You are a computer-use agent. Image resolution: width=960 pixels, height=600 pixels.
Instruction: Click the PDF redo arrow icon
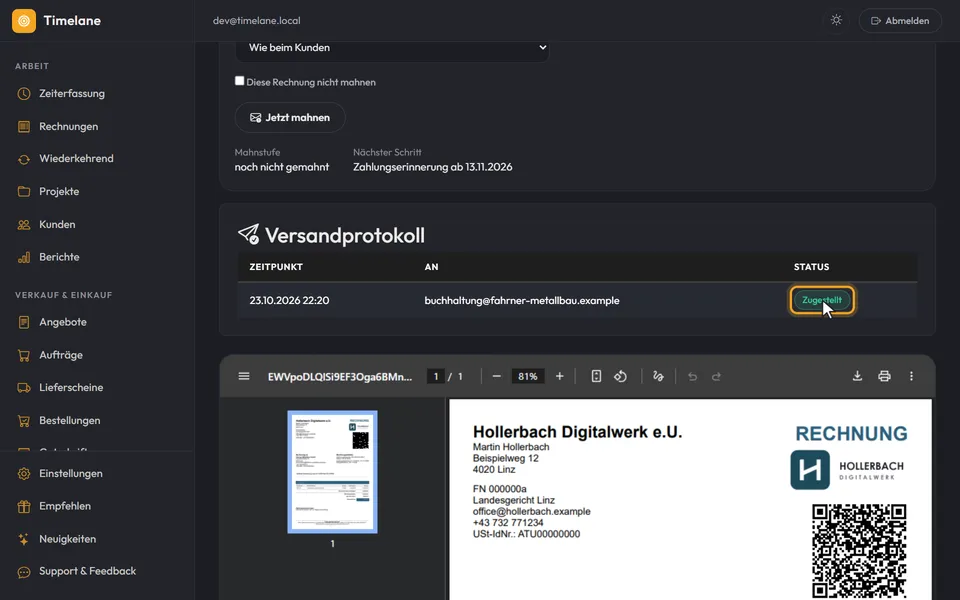pos(716,377)
